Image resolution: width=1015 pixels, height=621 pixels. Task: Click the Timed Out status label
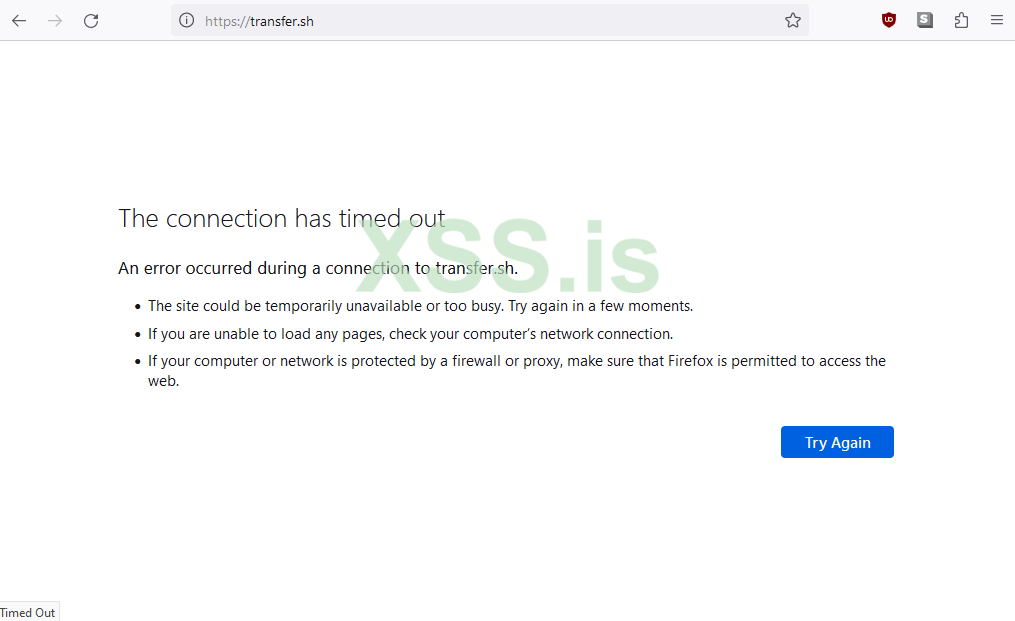point(28,612)
